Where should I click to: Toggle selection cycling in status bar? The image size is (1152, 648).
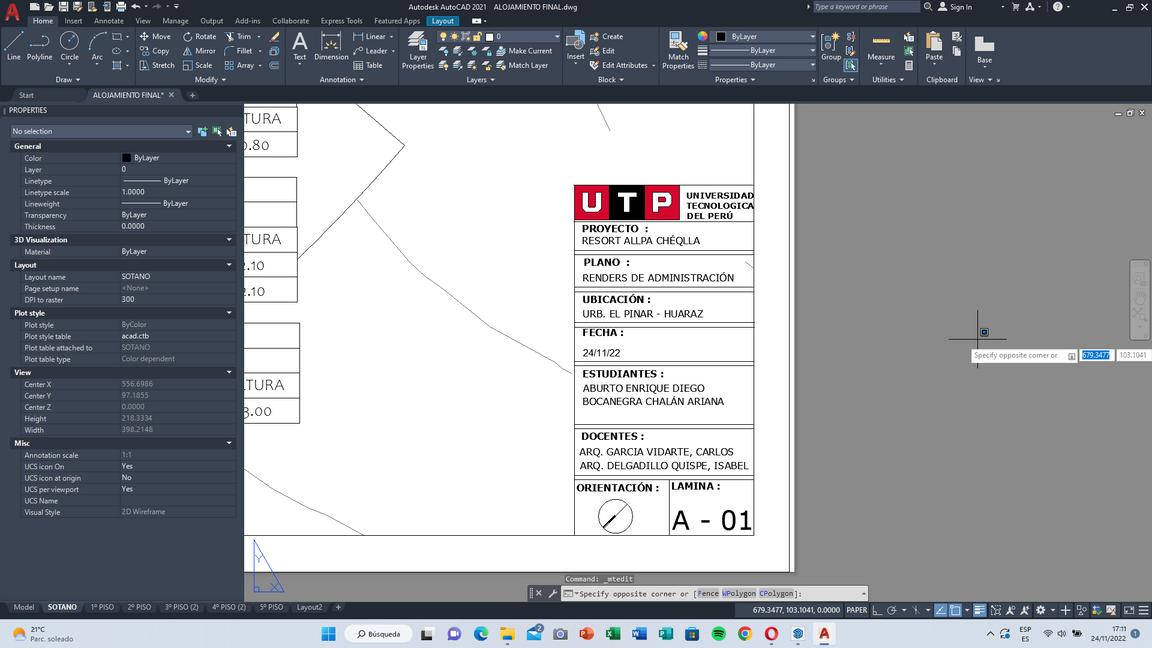[996, 610]
